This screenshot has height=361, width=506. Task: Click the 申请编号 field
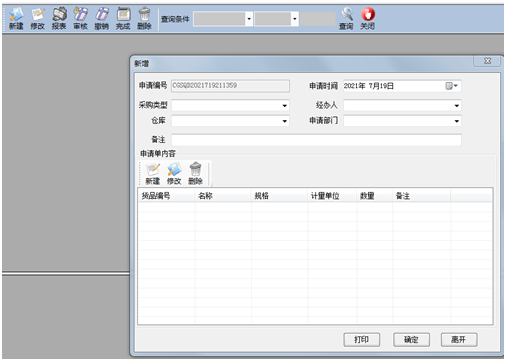230,86
